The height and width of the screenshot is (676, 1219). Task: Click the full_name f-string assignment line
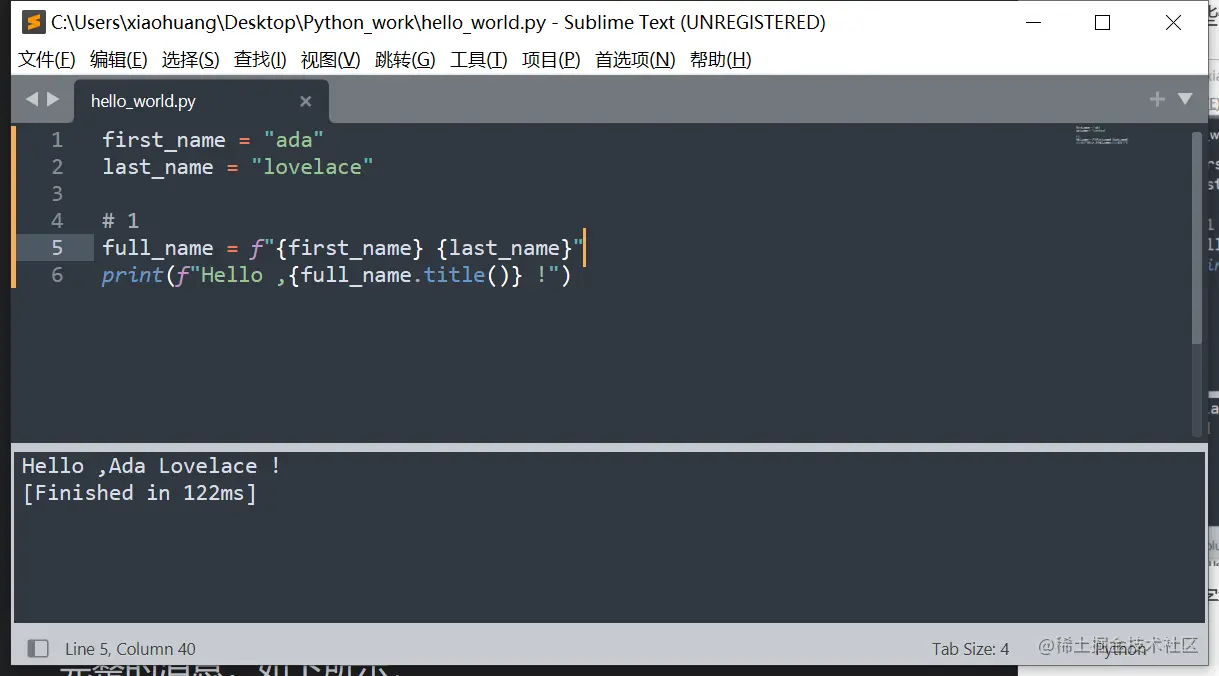coord(343,248)
